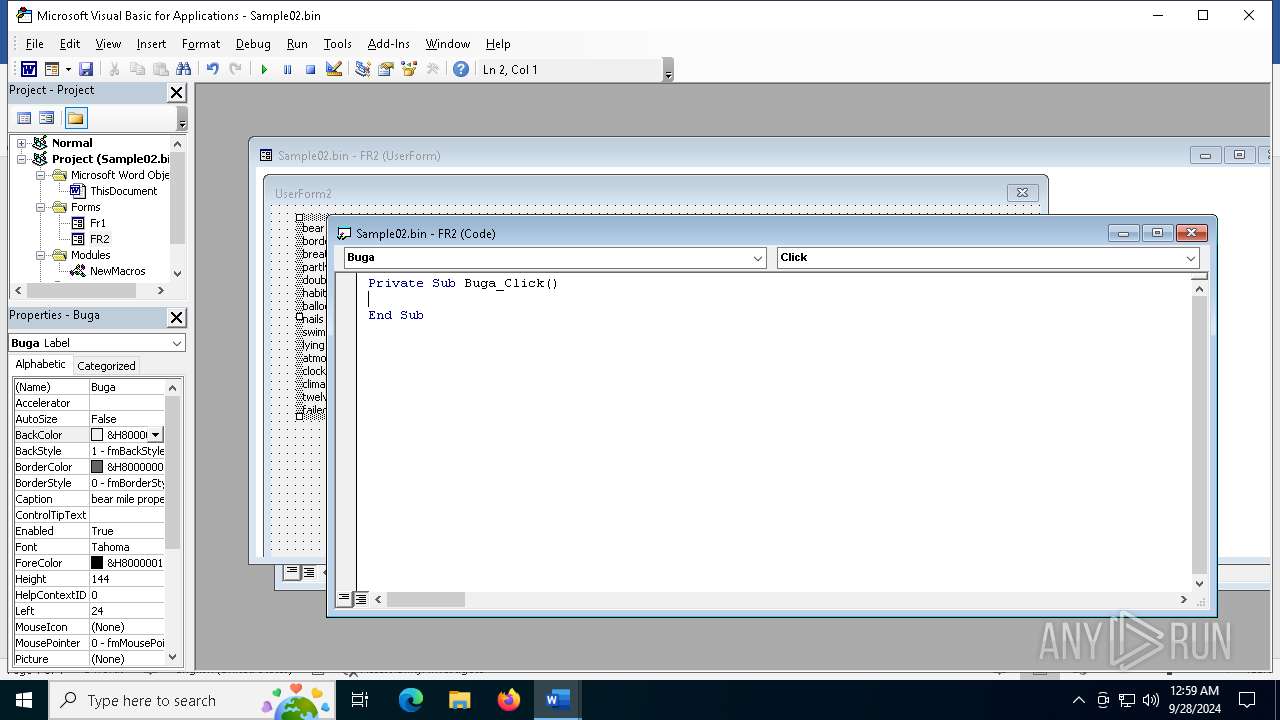The width and height of the screenshot is (1280, 720).
Task: Switch to the Categorized properties tab
Action: tap(106, 366)
